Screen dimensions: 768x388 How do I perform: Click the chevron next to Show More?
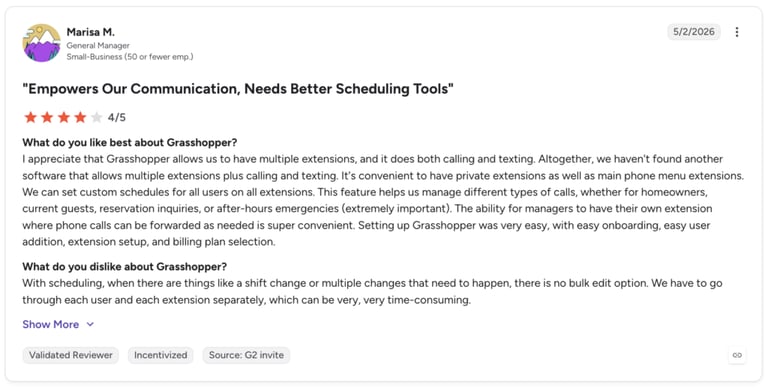tap(90, 324)
